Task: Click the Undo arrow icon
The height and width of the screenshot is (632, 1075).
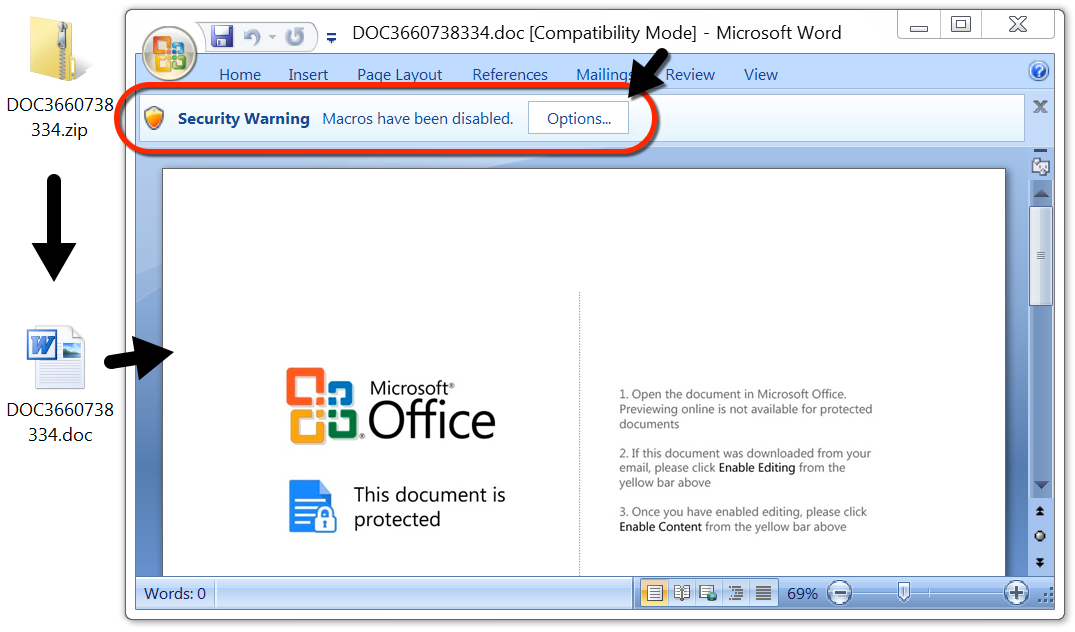Action: [252, 36]
